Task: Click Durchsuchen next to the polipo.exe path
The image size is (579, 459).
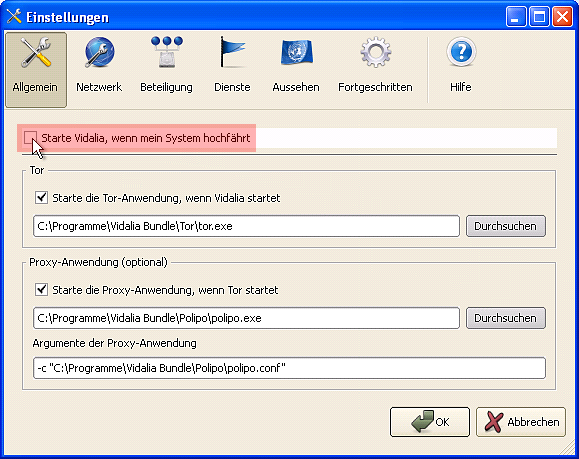Action: pos(506,318)
